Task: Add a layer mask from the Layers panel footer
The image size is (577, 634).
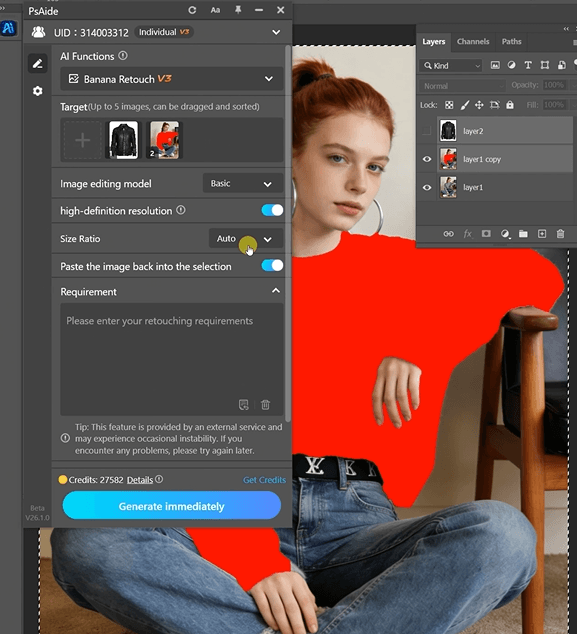Action: point(486,234)
